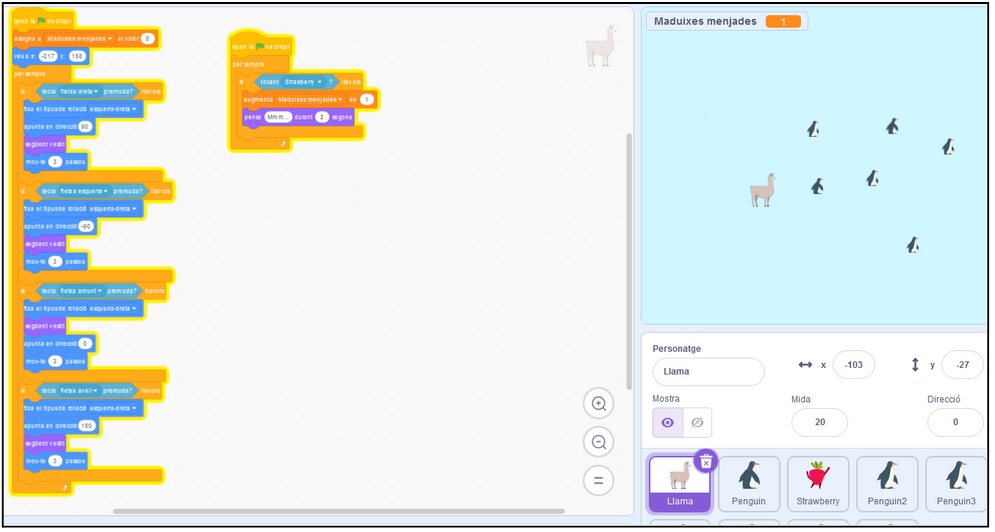Select the Penguin2 sprite
Viewport: 995px width, 532px height.
[887, 484]
